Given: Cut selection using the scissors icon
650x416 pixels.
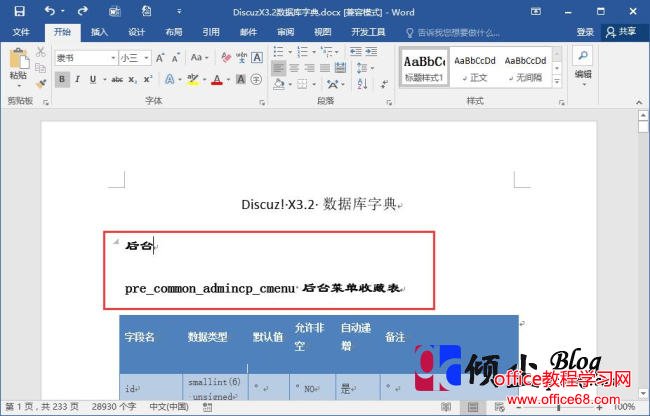Looking at the screenshot, I should pos(41,52).
